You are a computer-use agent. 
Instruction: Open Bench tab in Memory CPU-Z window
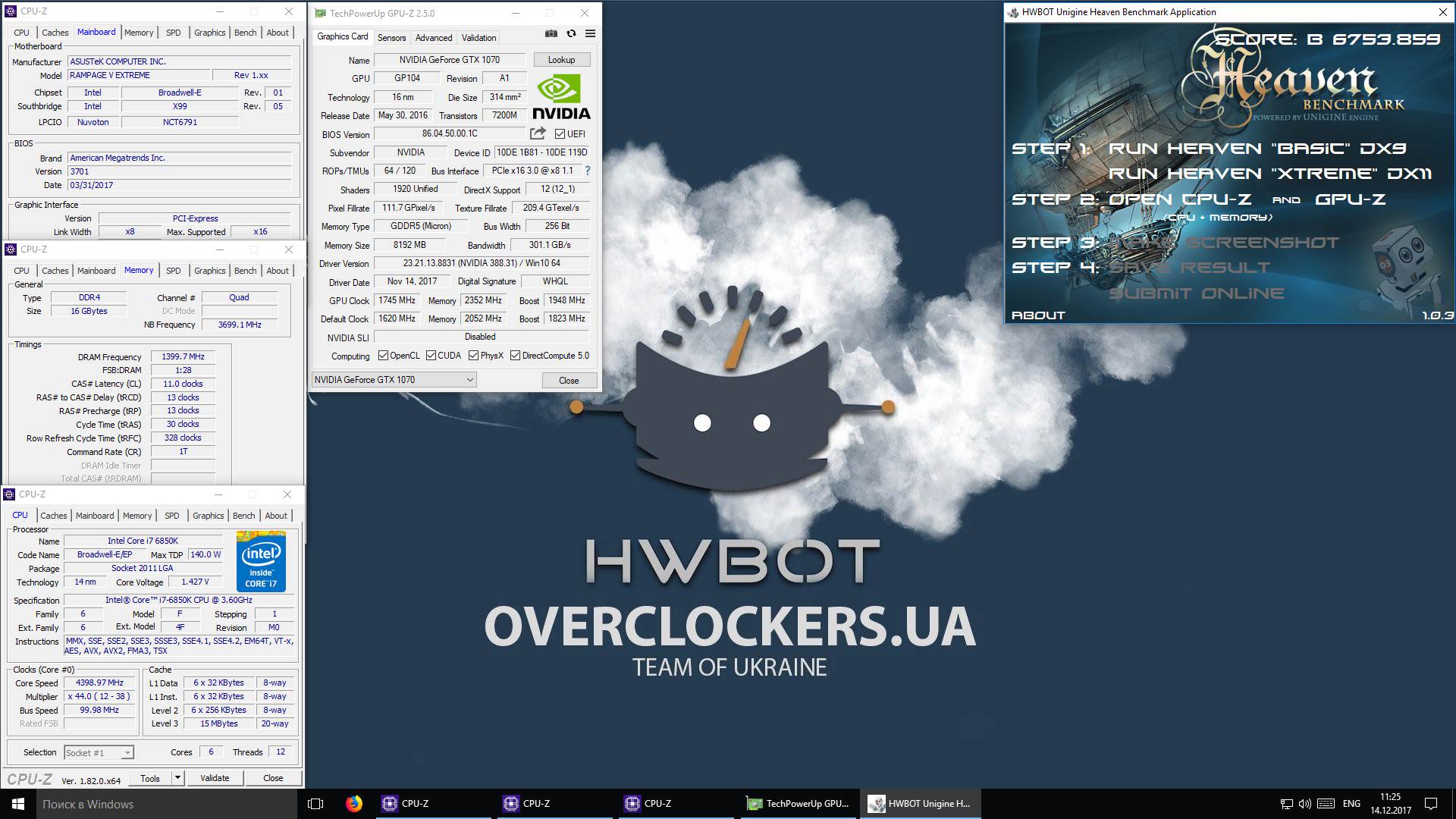(245, 271)
